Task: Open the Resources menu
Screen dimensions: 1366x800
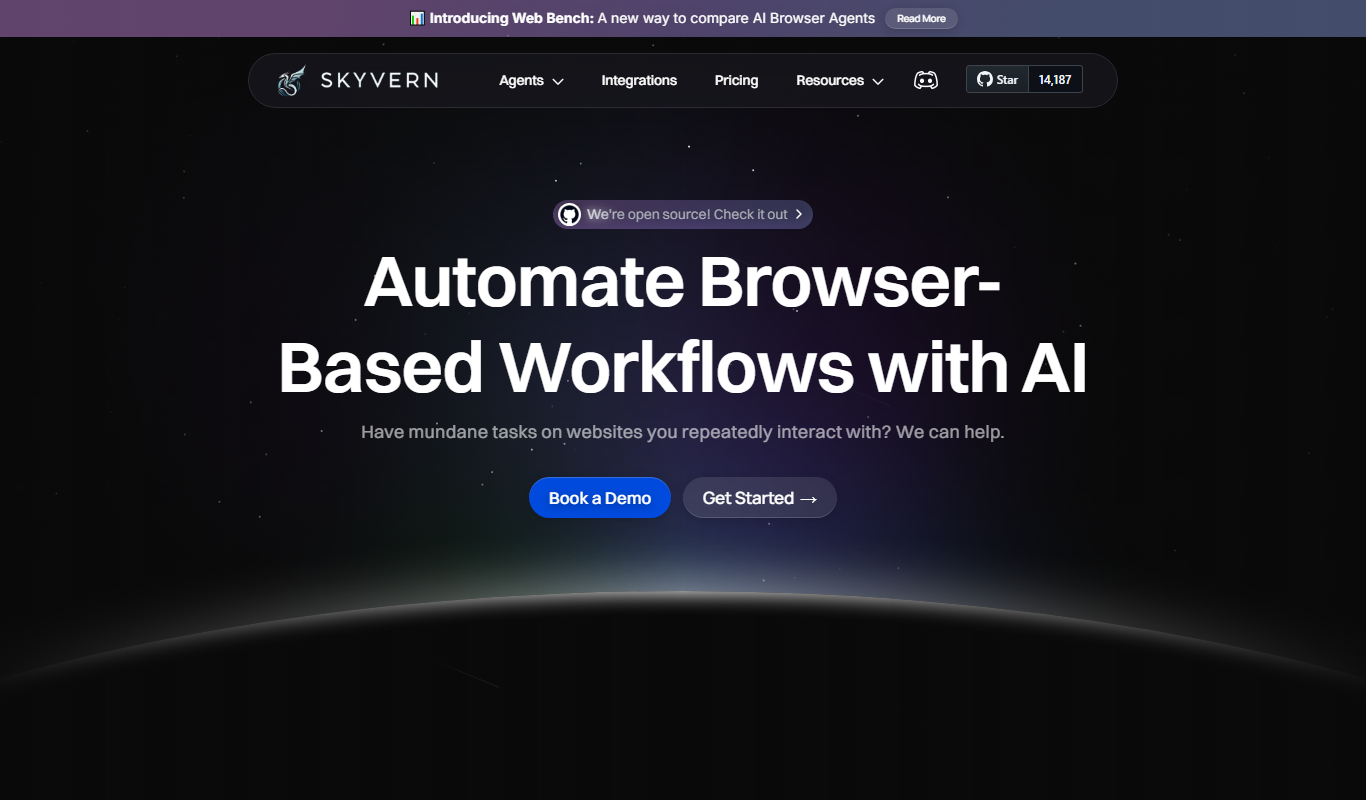Action: pyautogui.click(x=840, y=80)
